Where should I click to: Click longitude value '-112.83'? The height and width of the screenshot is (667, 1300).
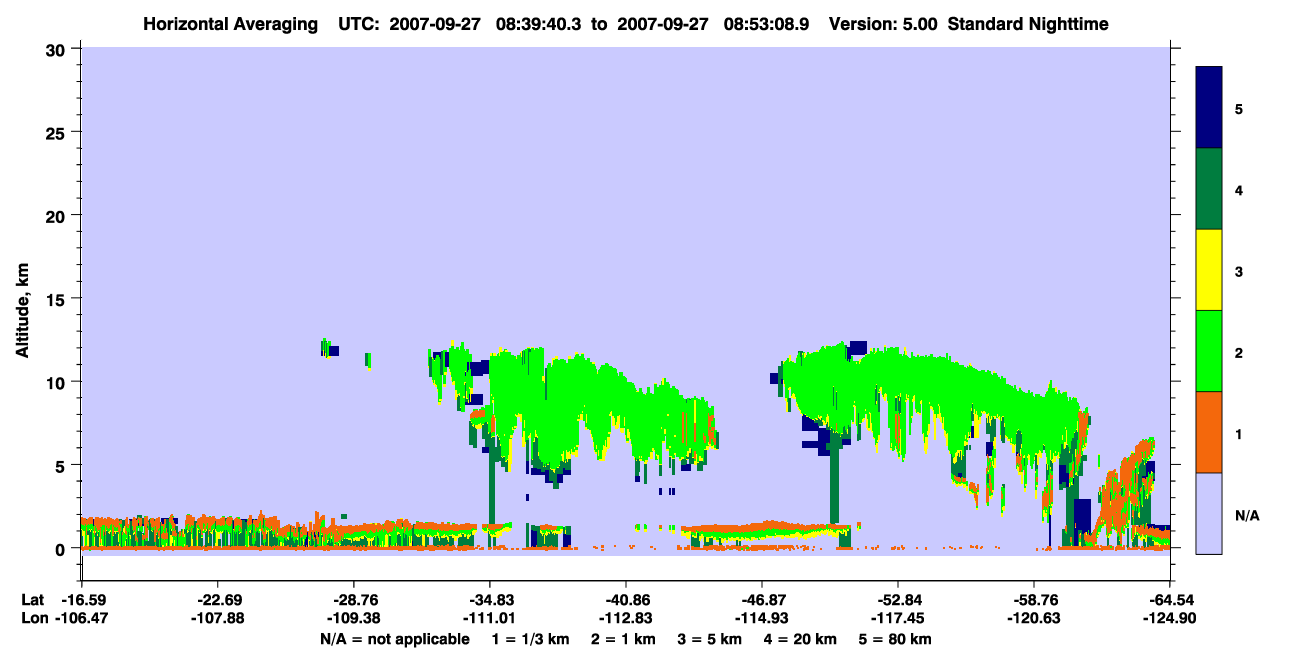[x=626, y=618]
